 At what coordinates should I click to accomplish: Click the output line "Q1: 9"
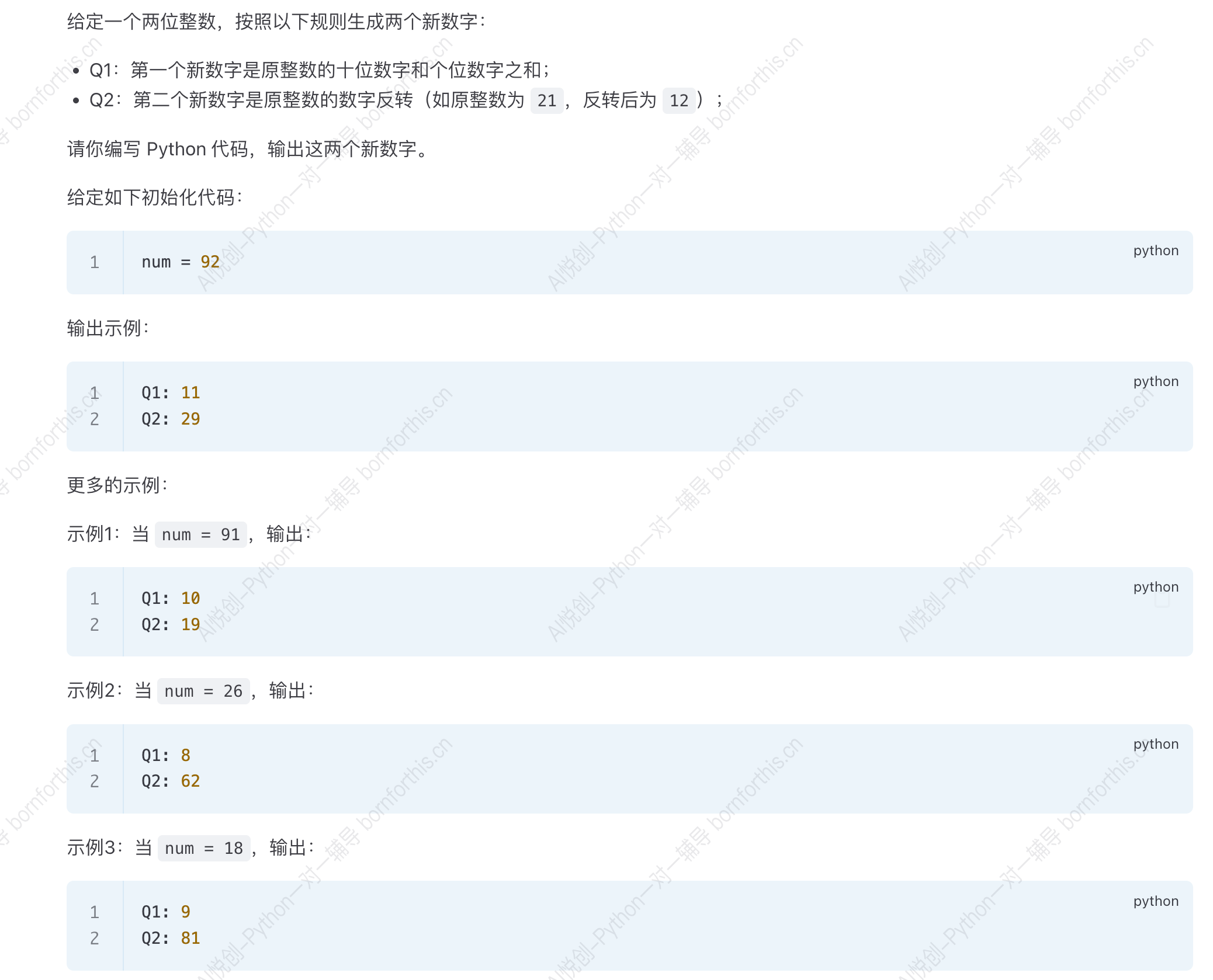click(x=166, y=912)
